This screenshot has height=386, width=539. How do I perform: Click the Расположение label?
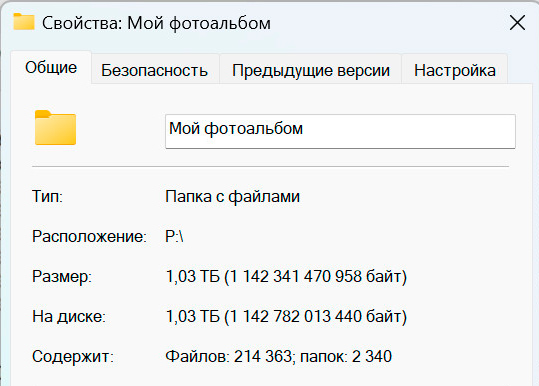coord(89,236)
